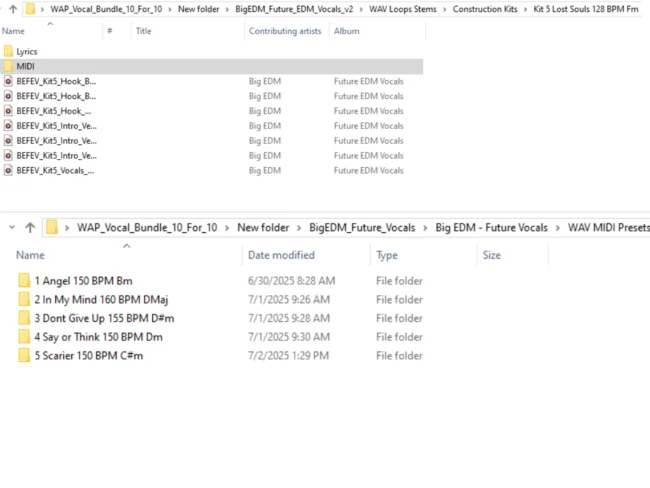650x488 pixels.
Task: Expand the chevron after WAV Loops Stems breadcrumb
Action: coord(444,9)
